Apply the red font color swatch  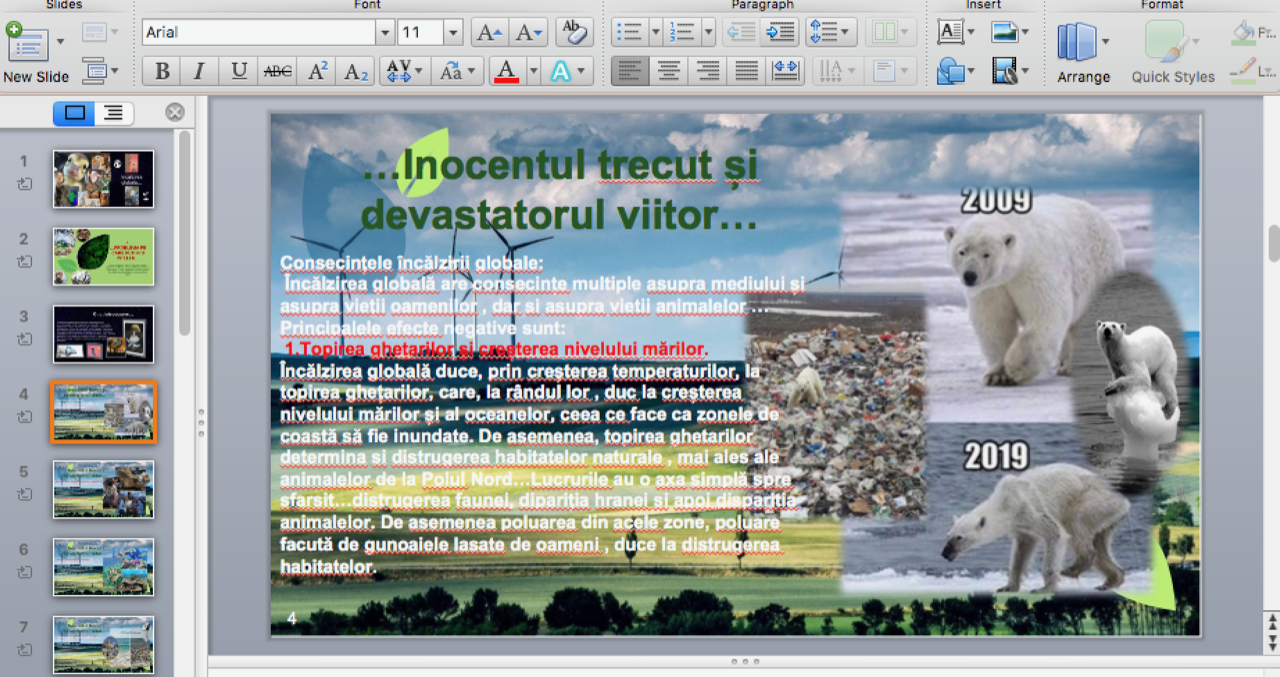point(506,71)
